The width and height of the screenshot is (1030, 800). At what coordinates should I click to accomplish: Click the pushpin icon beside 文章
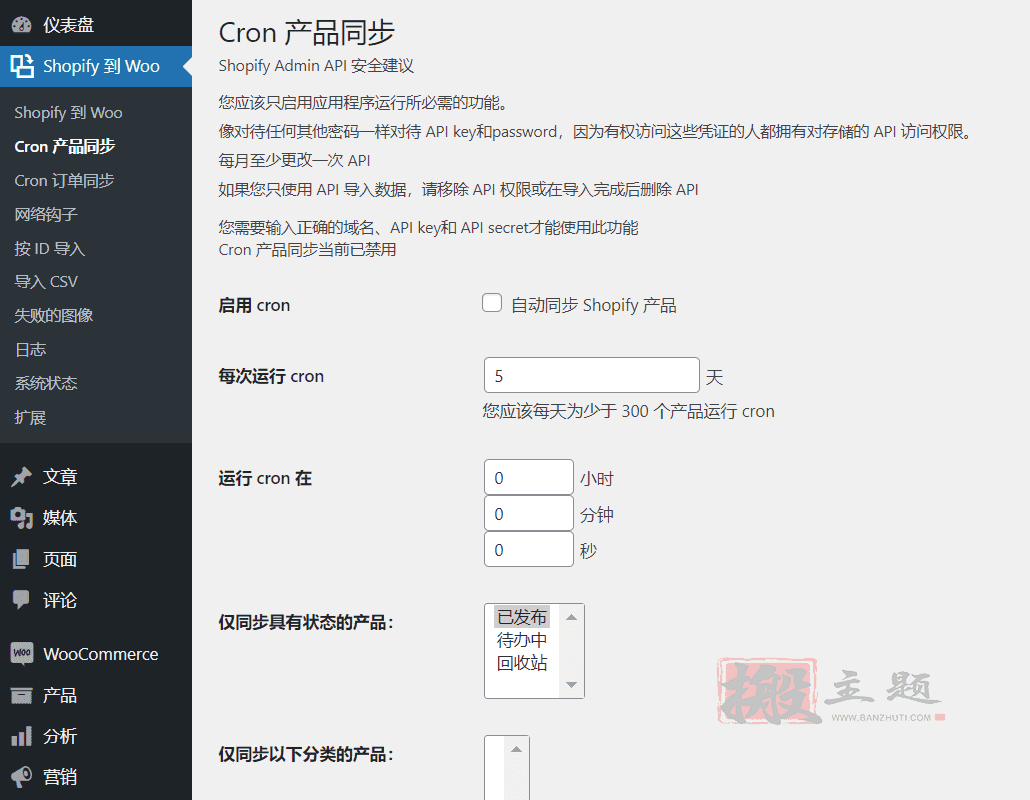(x=22, y=477)
